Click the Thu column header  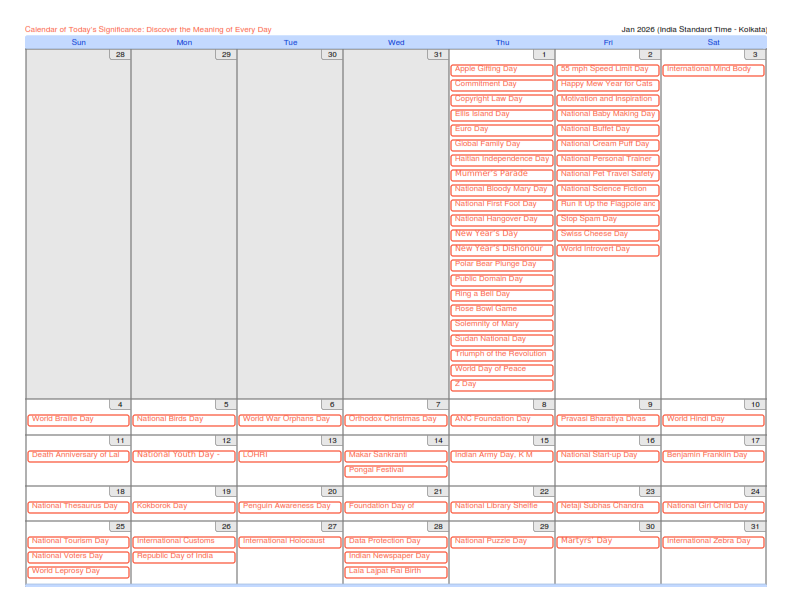[502, 42]
